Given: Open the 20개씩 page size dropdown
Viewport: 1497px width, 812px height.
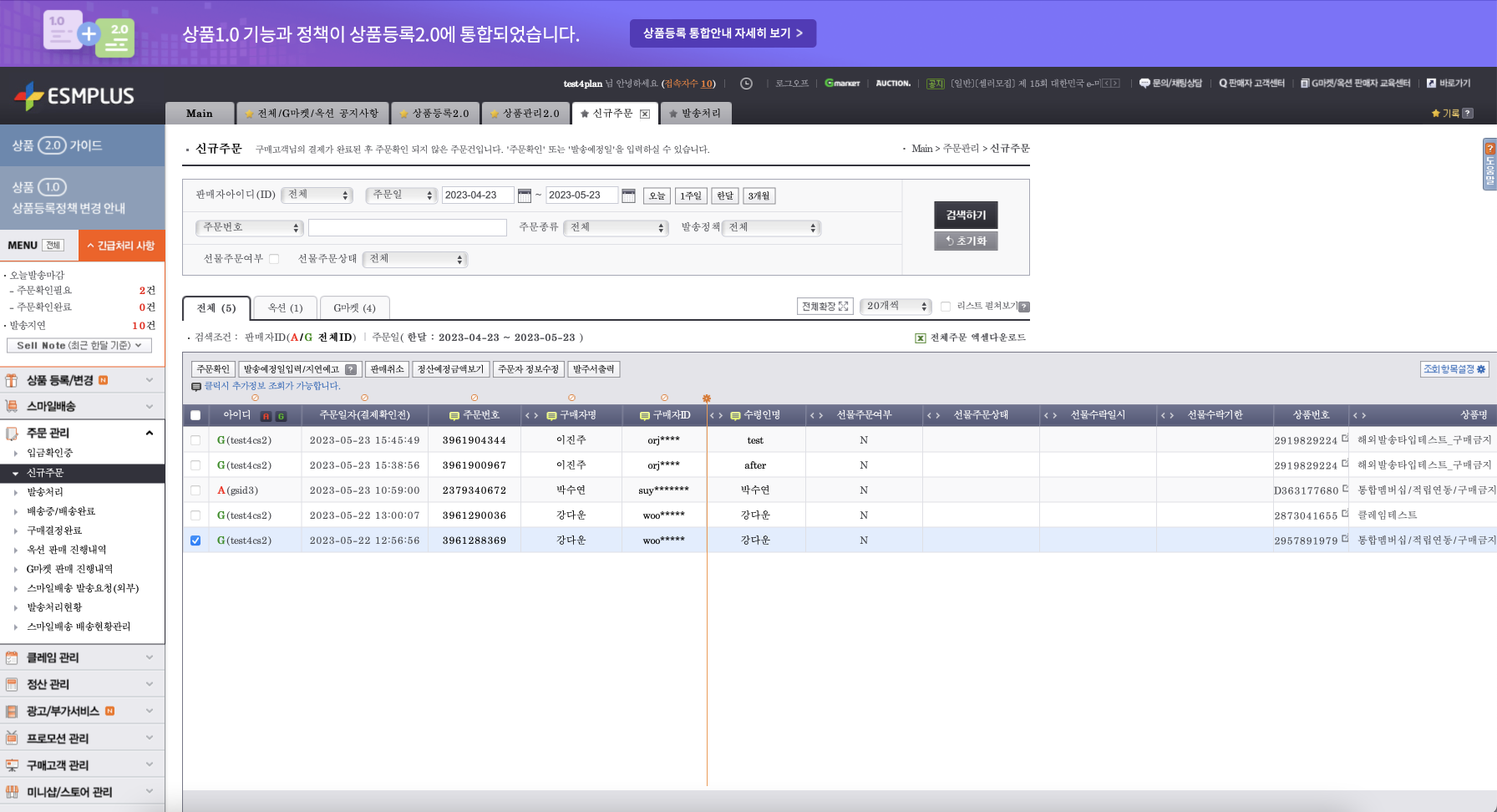Looking at the screenshot, I should (896, 307).
